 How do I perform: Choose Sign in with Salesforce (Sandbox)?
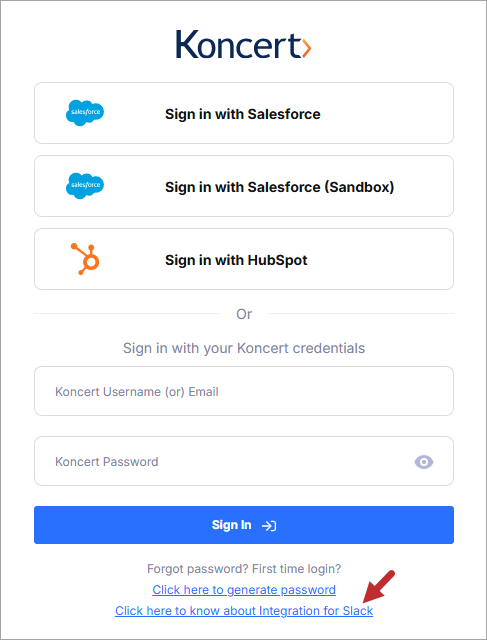point(244,186)
